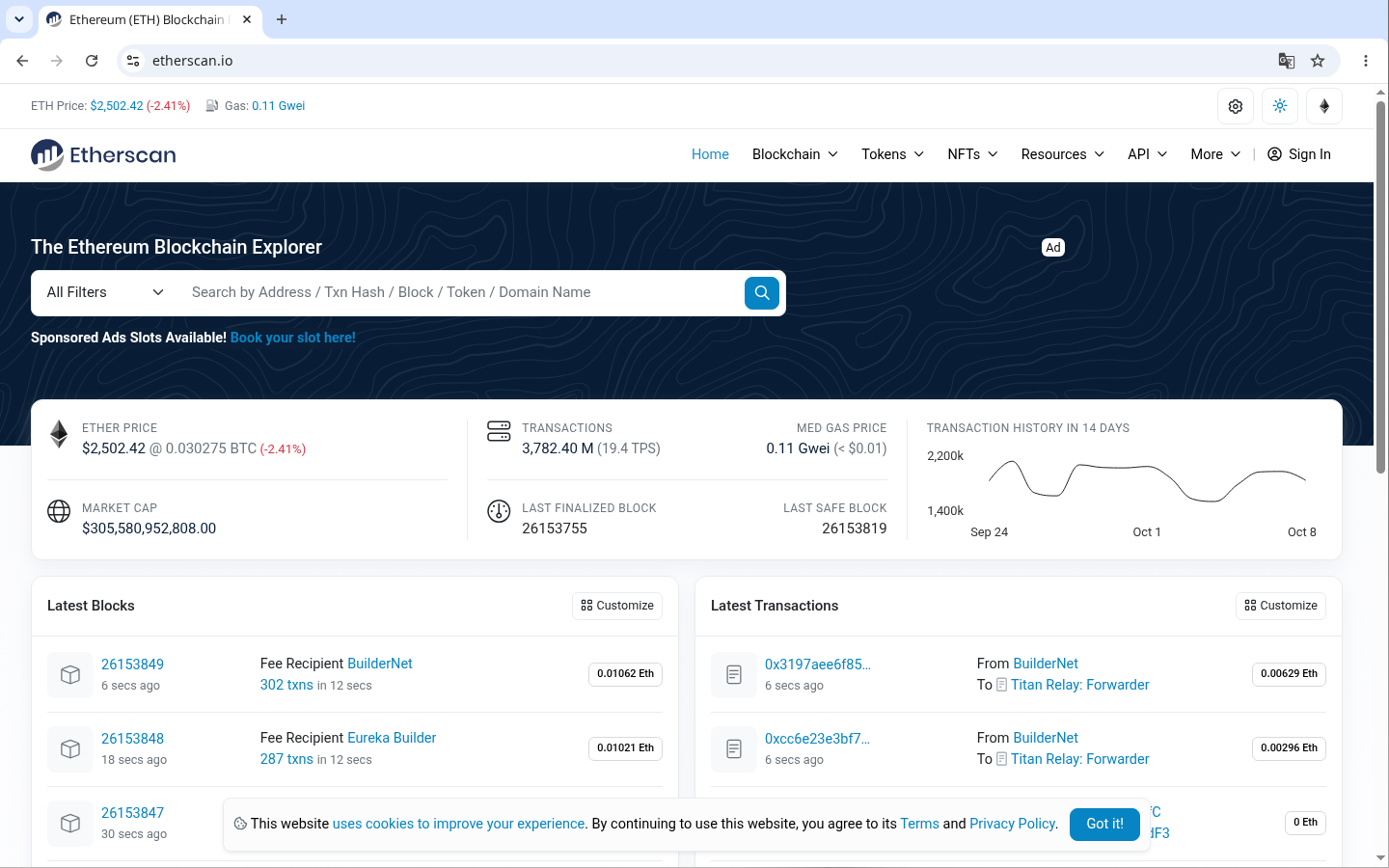Viewport: 1389px width, 868px height.
Task: Click the Ethereum network diamond icon
Action: (1324, 106)
